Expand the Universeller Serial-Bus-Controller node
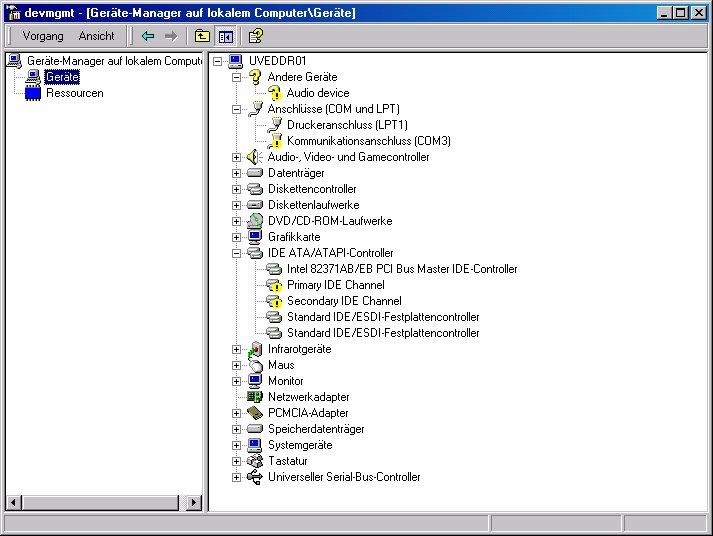This screenshot has height=536, width=713. [237, 477]
